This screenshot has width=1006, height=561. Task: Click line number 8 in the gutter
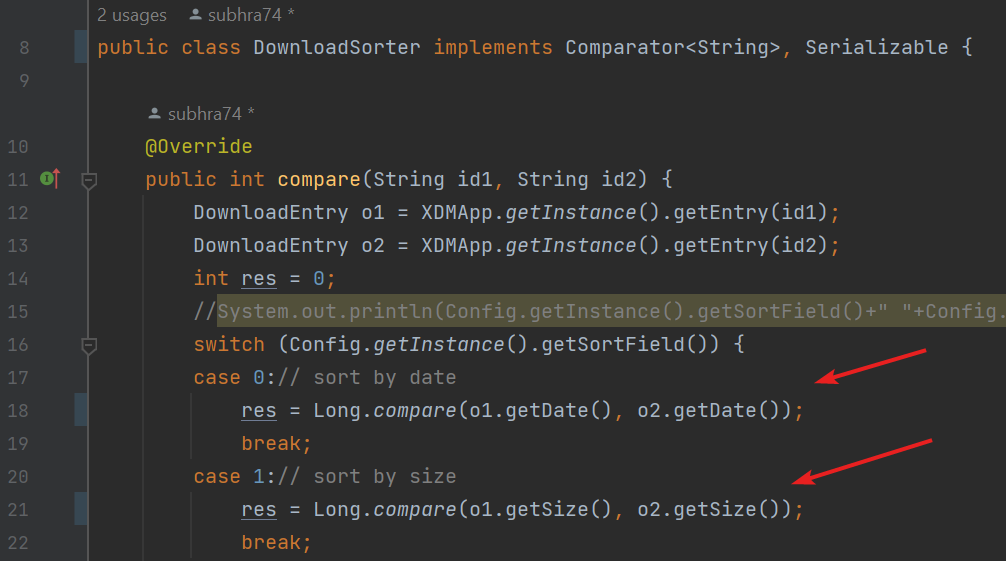pos(24,47)
